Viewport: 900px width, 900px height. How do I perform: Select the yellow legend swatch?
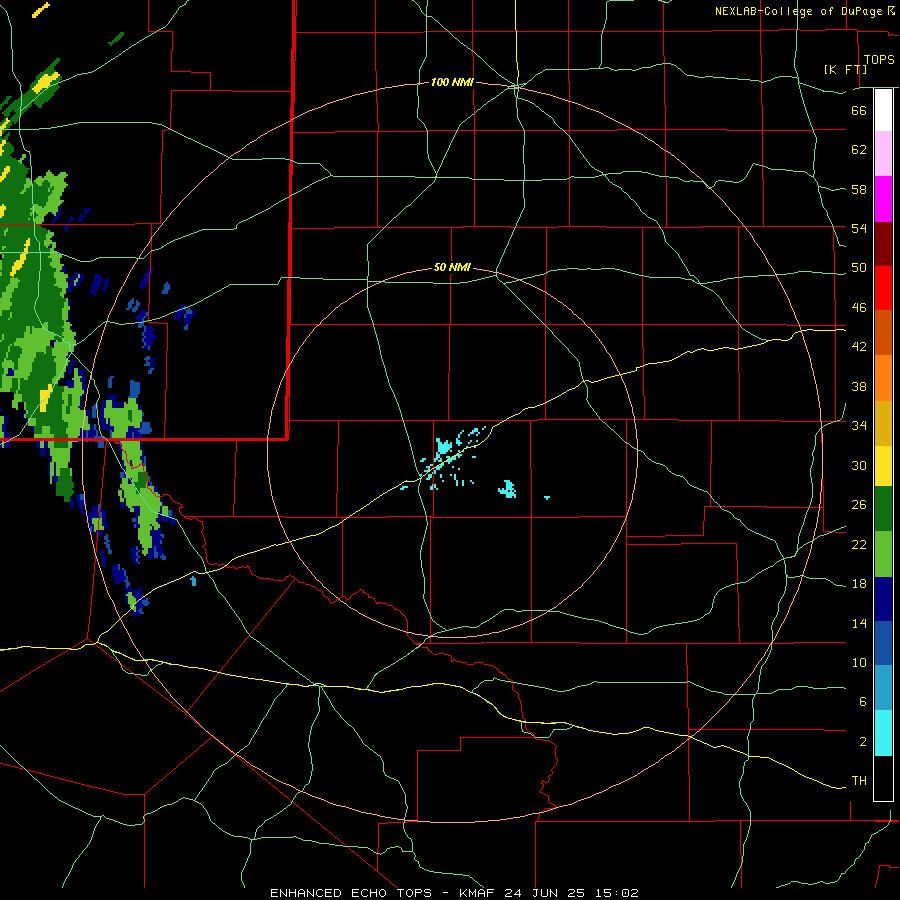(x=883, y=466)
